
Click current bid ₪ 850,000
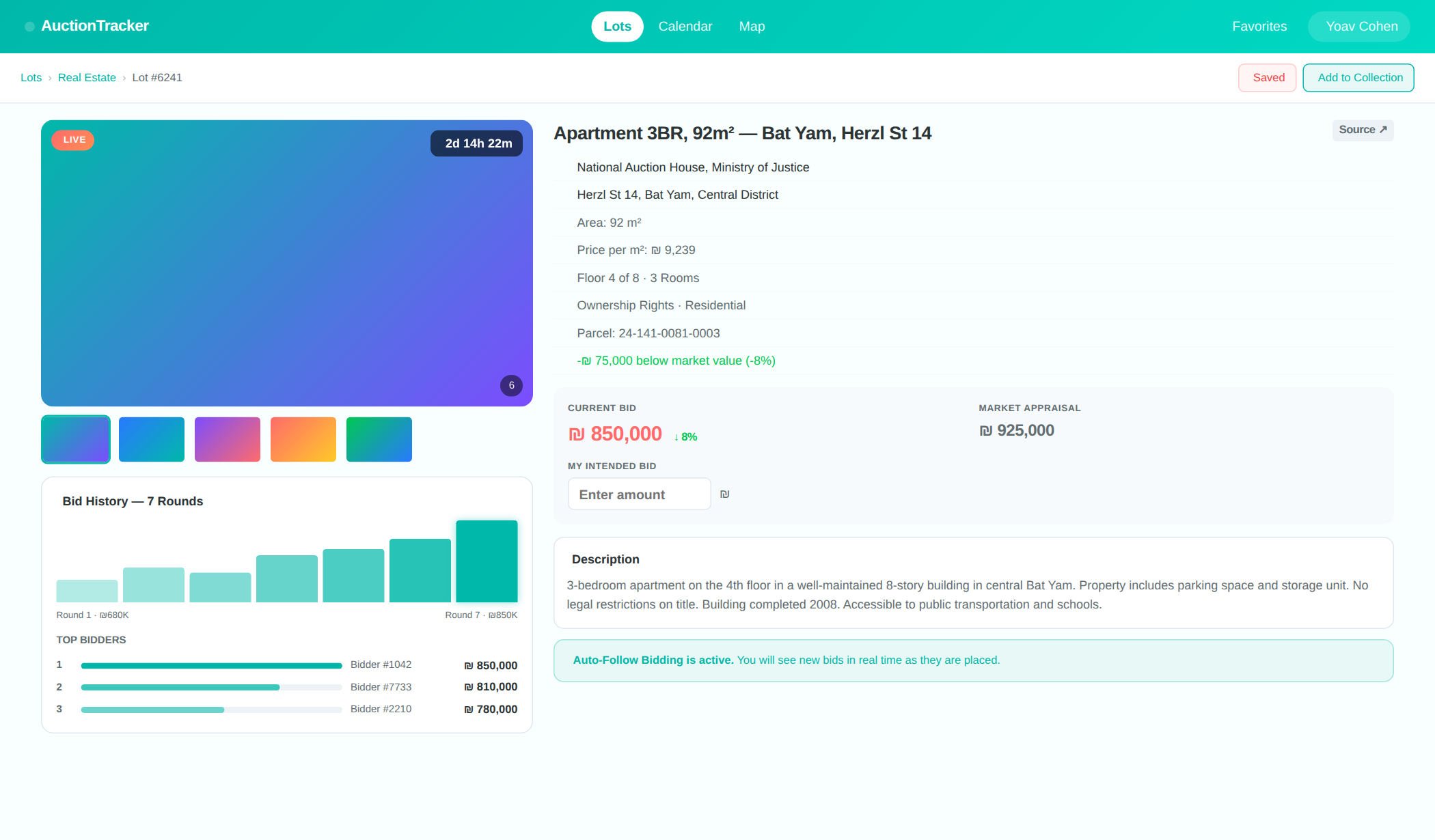[615, 434]
